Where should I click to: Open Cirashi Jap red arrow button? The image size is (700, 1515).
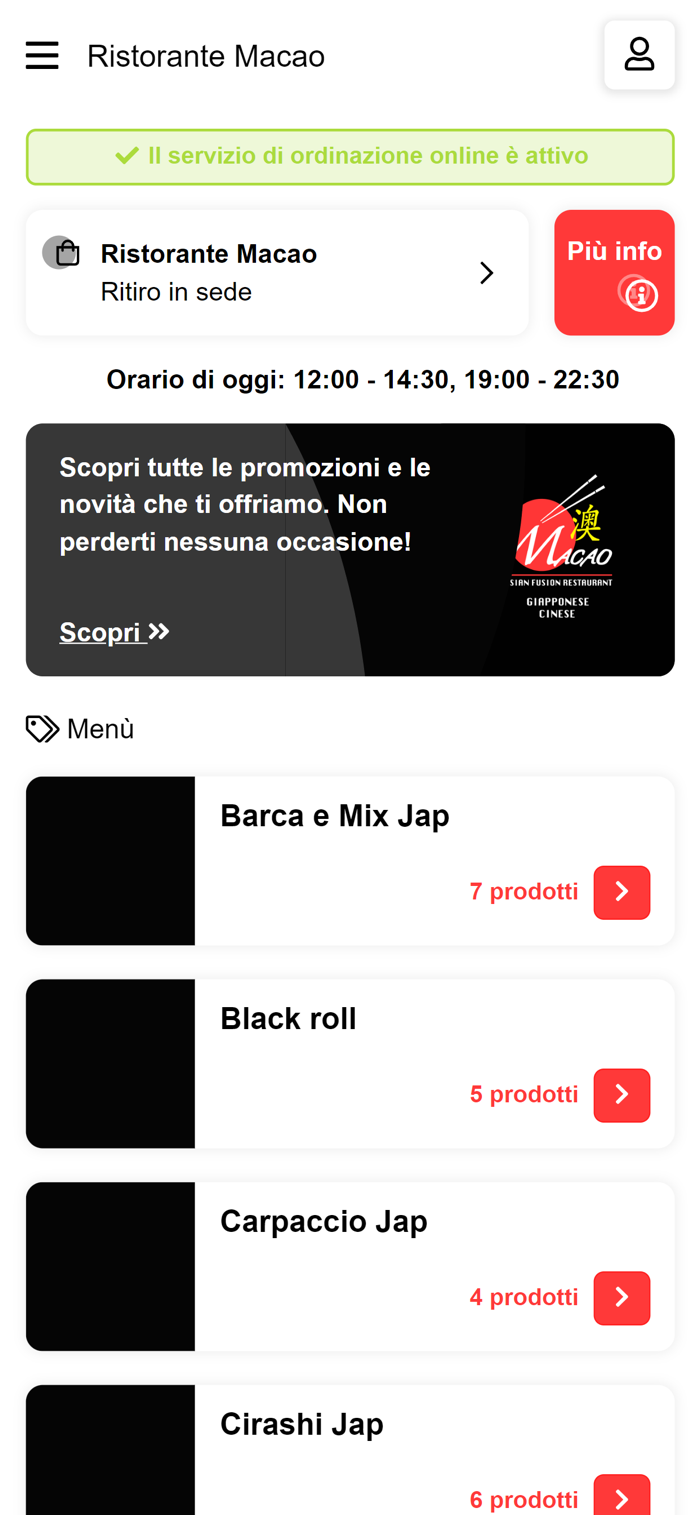coord(622,1497)
